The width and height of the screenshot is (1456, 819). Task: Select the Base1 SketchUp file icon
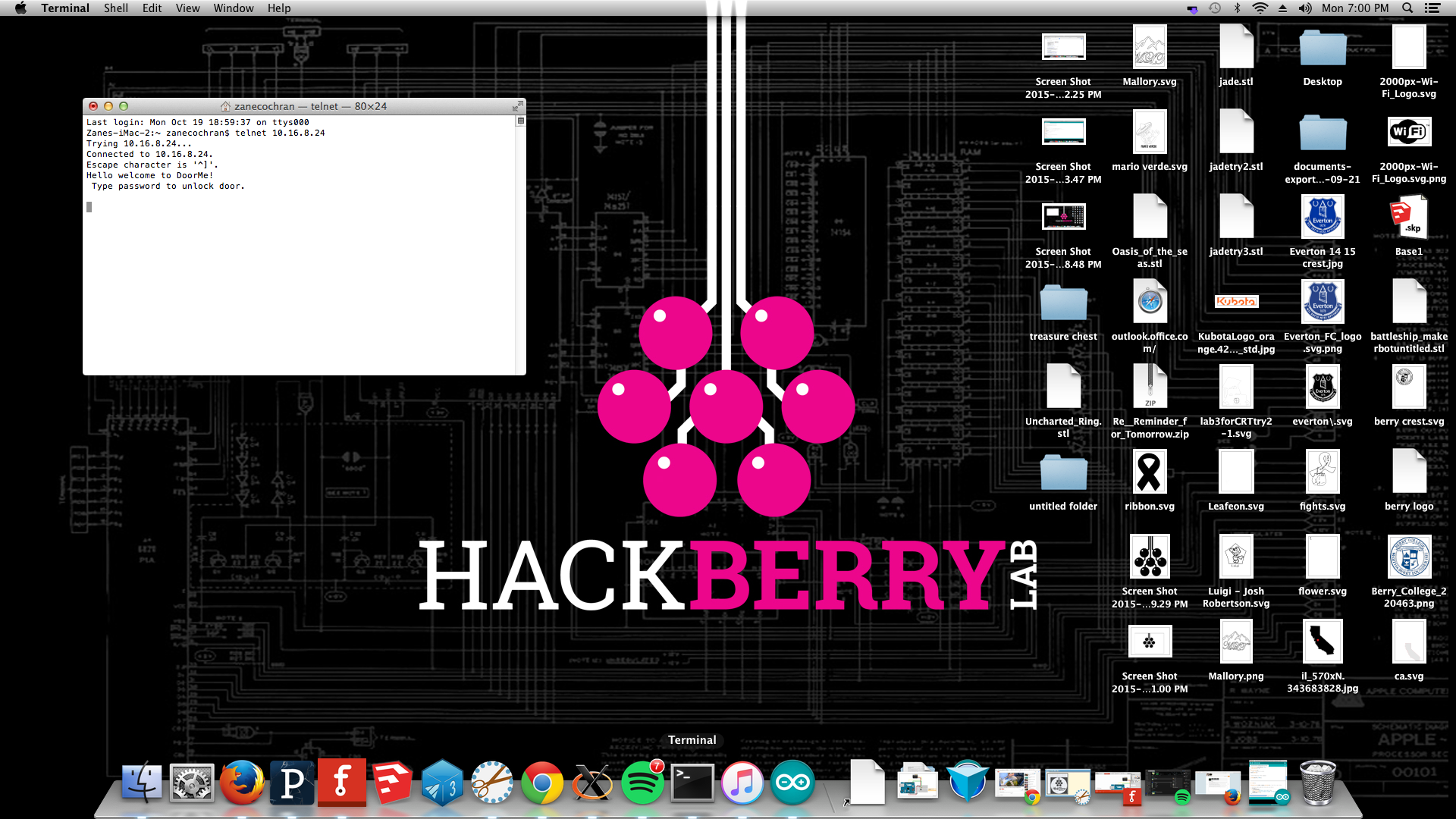[x=1409, y=218]
